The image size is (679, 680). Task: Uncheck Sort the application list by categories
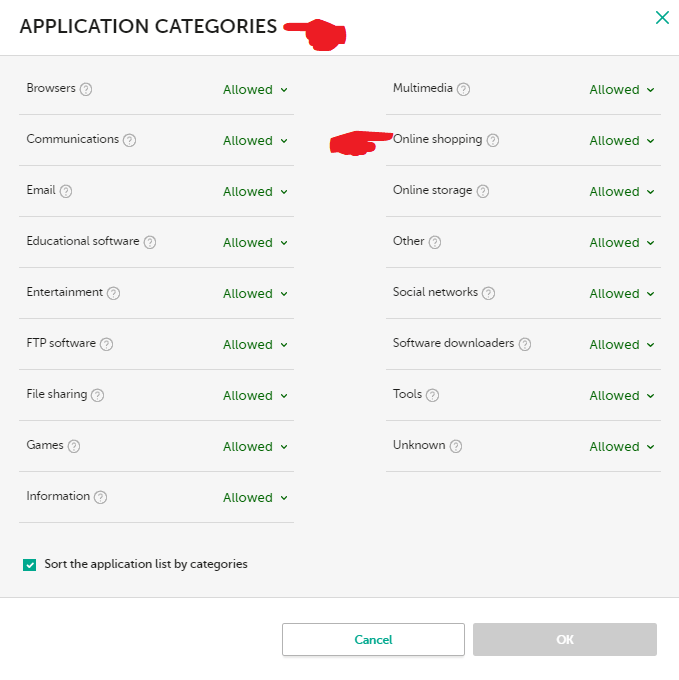coord(30,565)
